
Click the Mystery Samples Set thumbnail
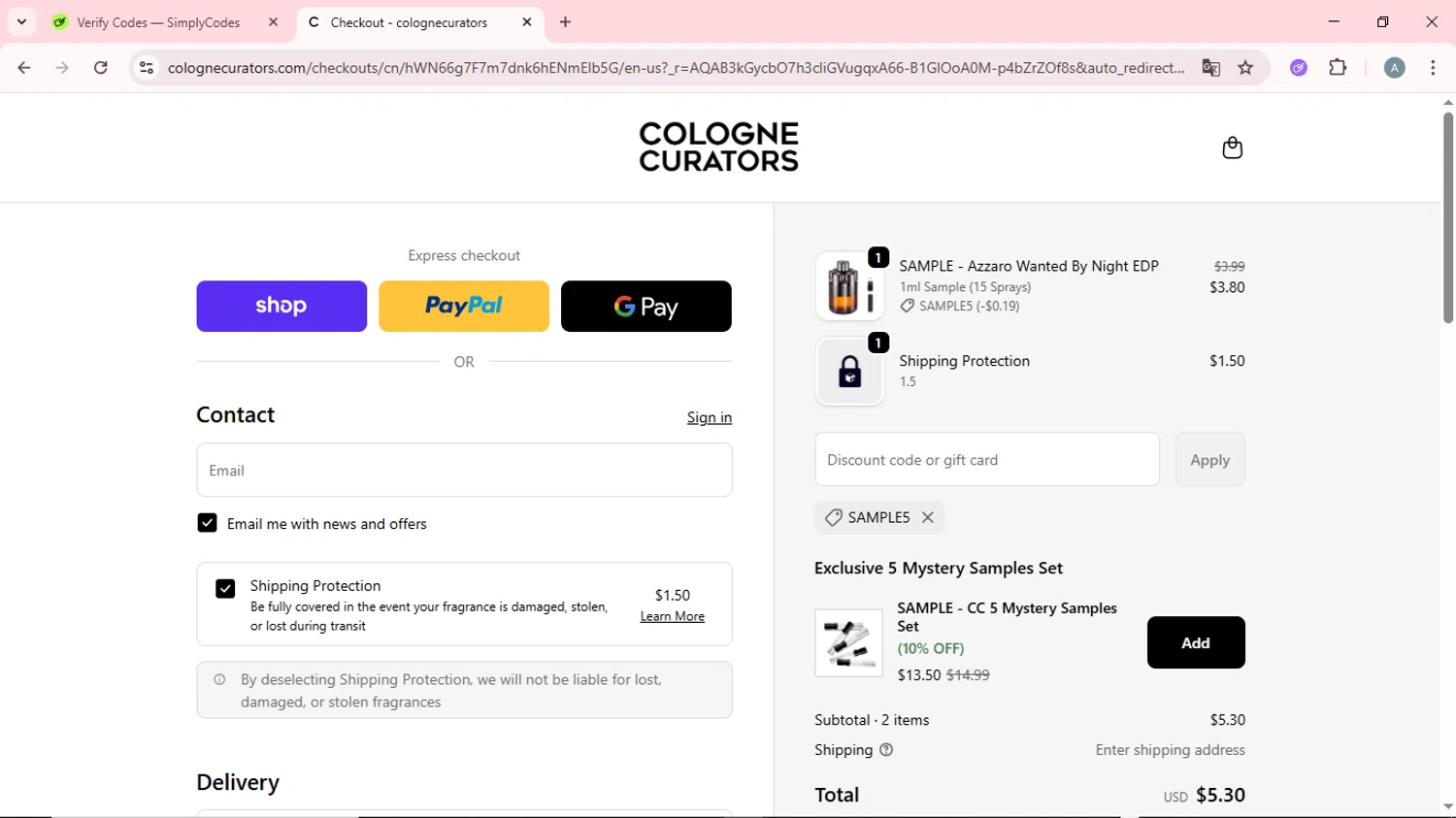848,642
